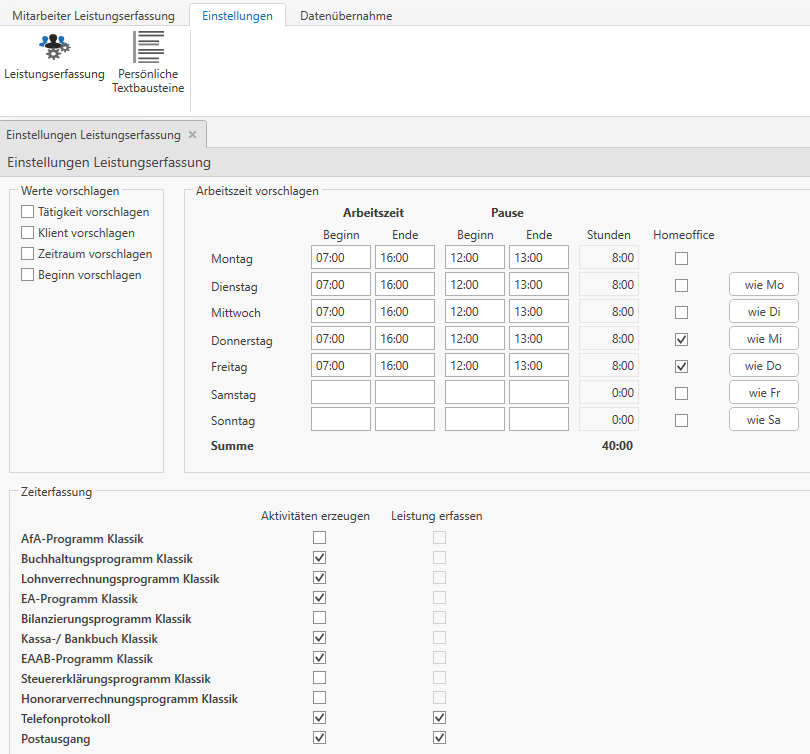This screenshot has width=810, height=754.
Task: Click Montag Arbeitszeit Beginn field
Action: coord(340,258)
